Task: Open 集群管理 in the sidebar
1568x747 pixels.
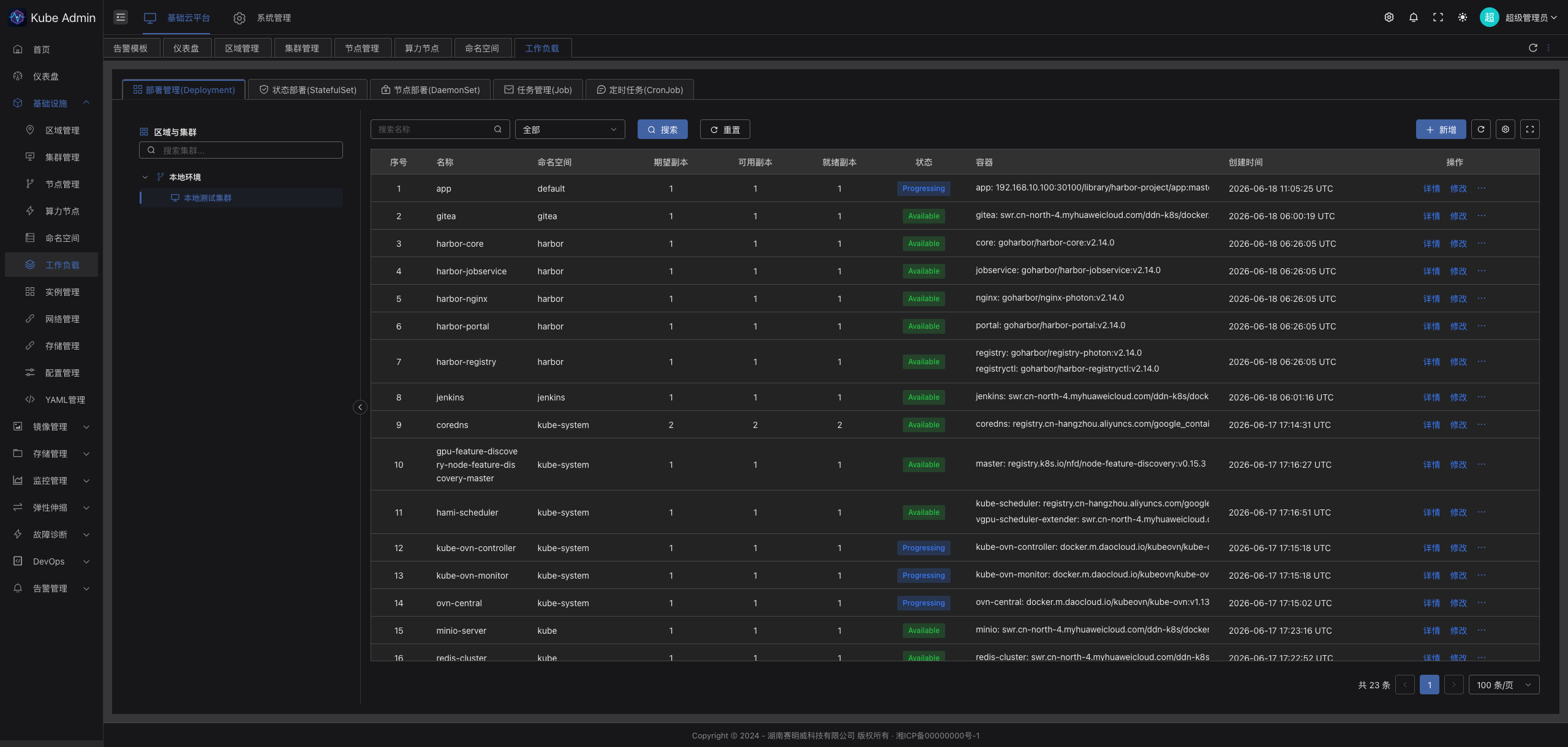Action: click(51, 157)
